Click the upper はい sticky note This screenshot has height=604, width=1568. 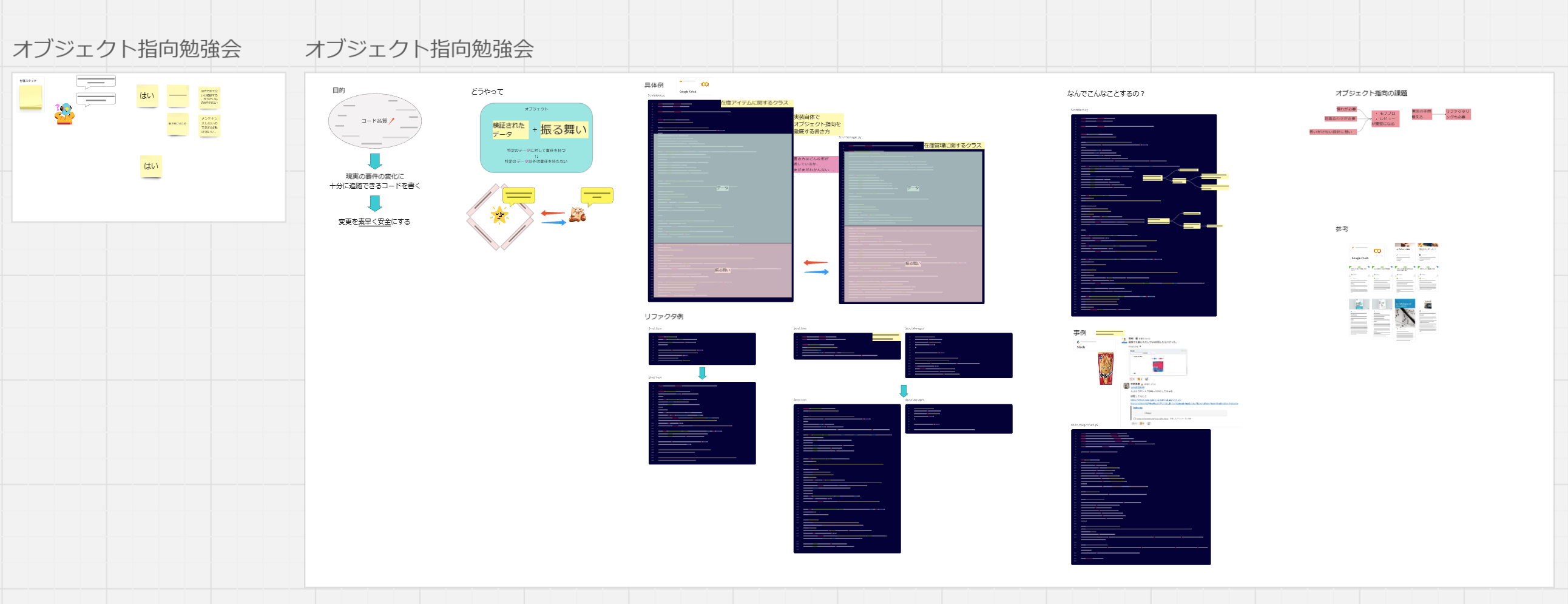point(147,95)
